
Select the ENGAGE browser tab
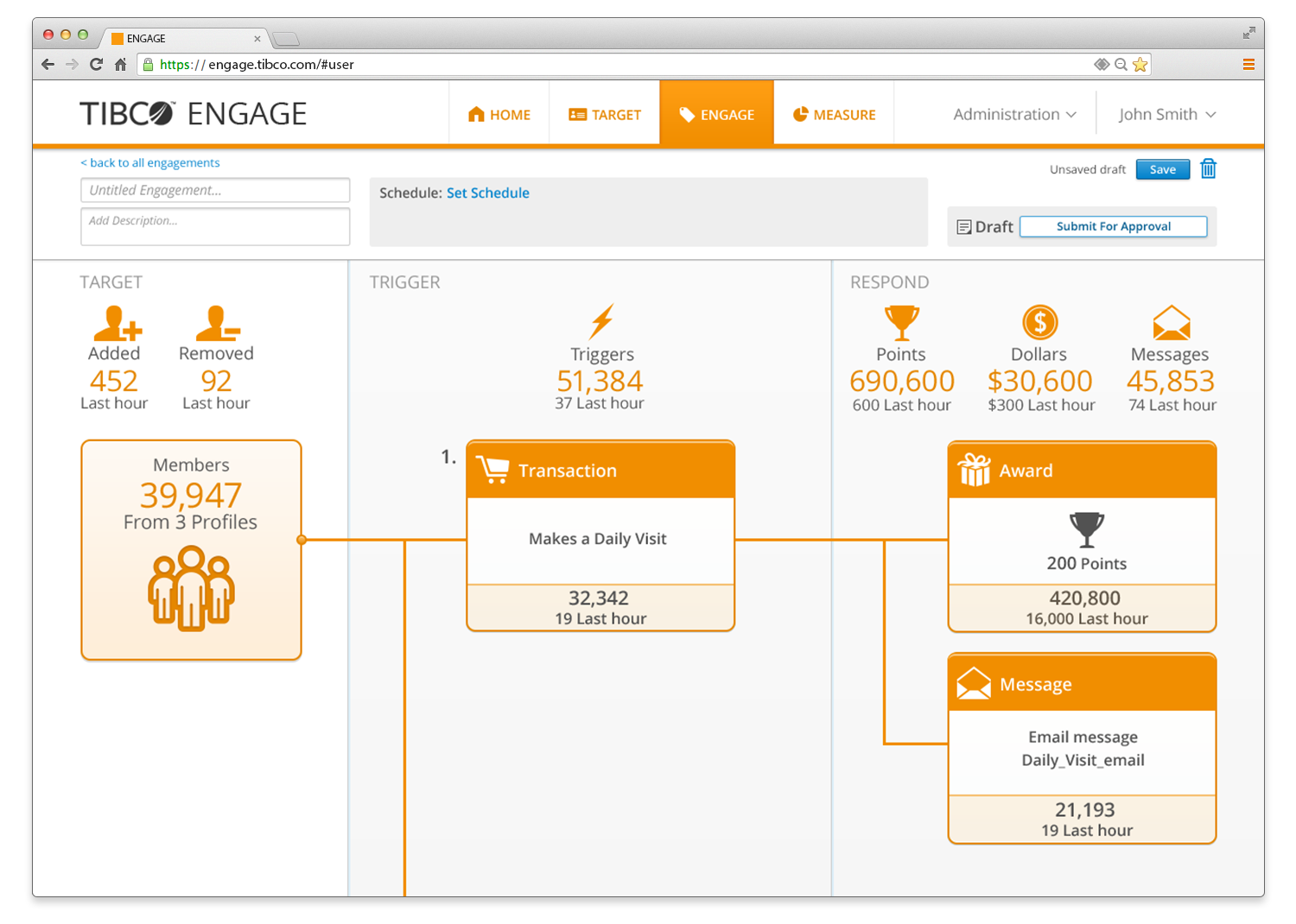186,38
